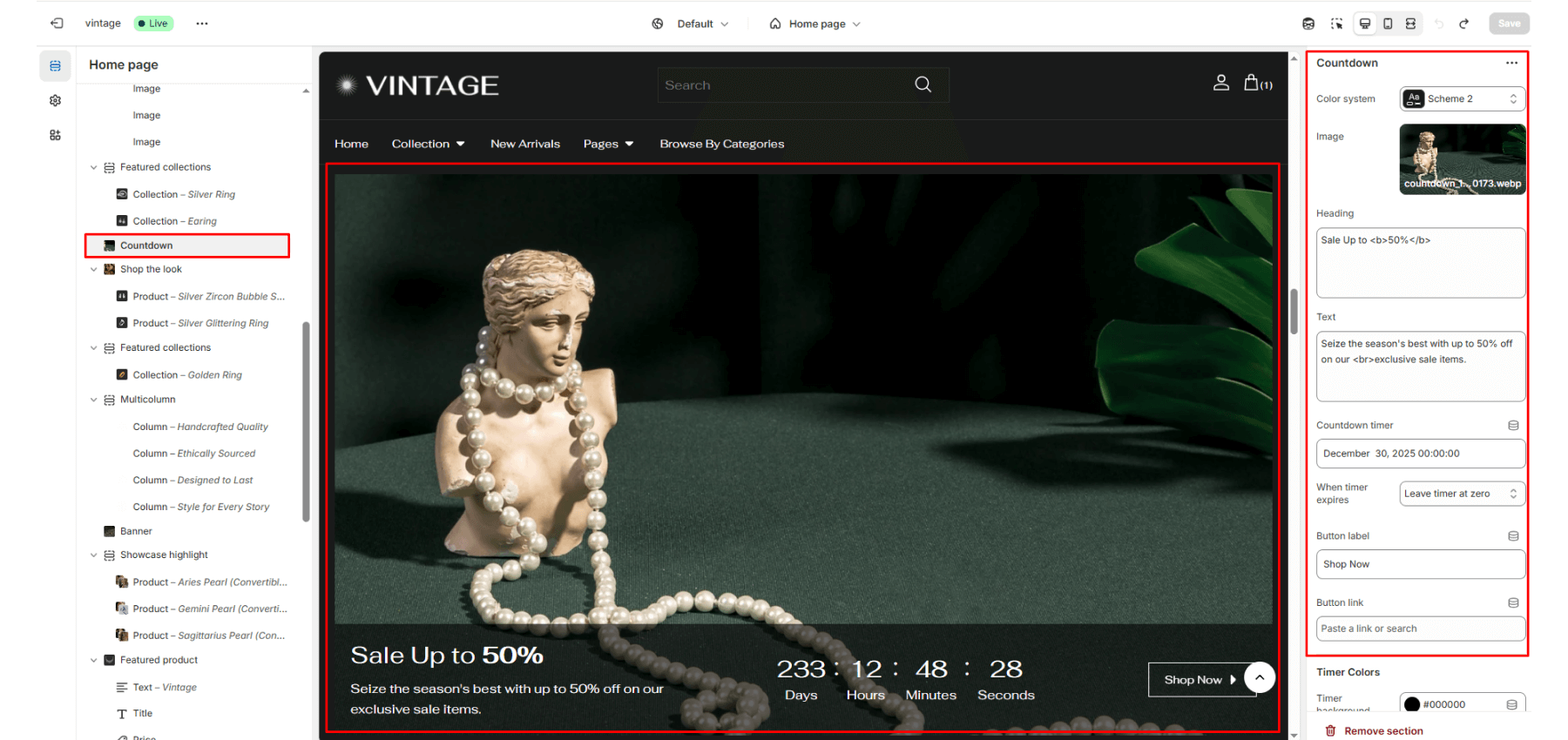1568x740 pixels.
Task: Expand the Collection menu in preview
Action: click(x=428, y=144)
